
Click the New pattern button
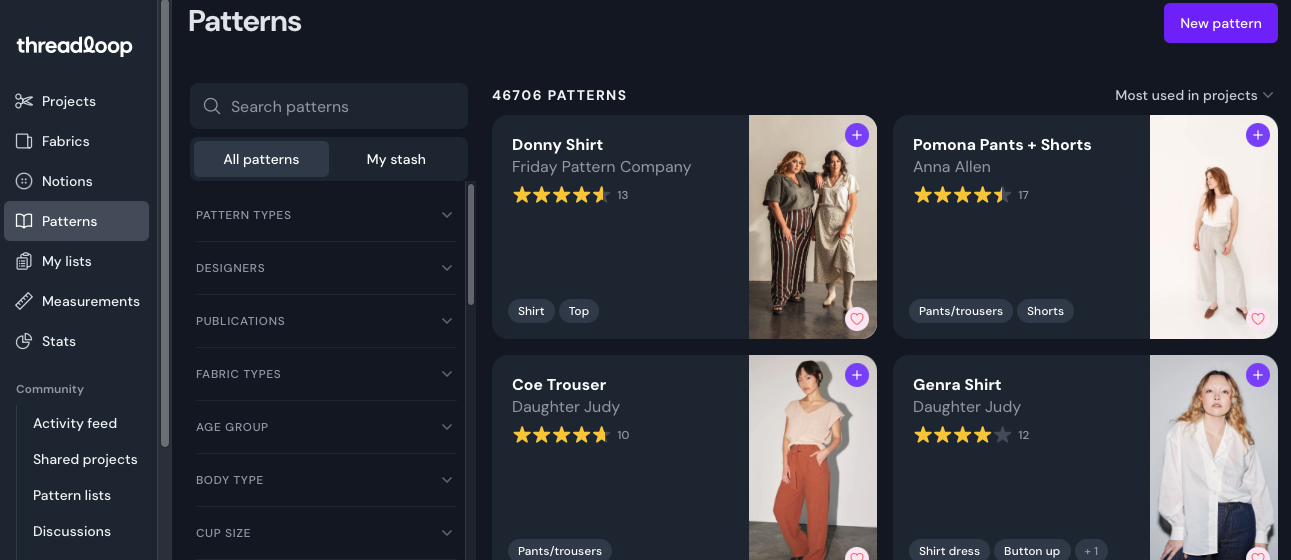pos(1220,23)
